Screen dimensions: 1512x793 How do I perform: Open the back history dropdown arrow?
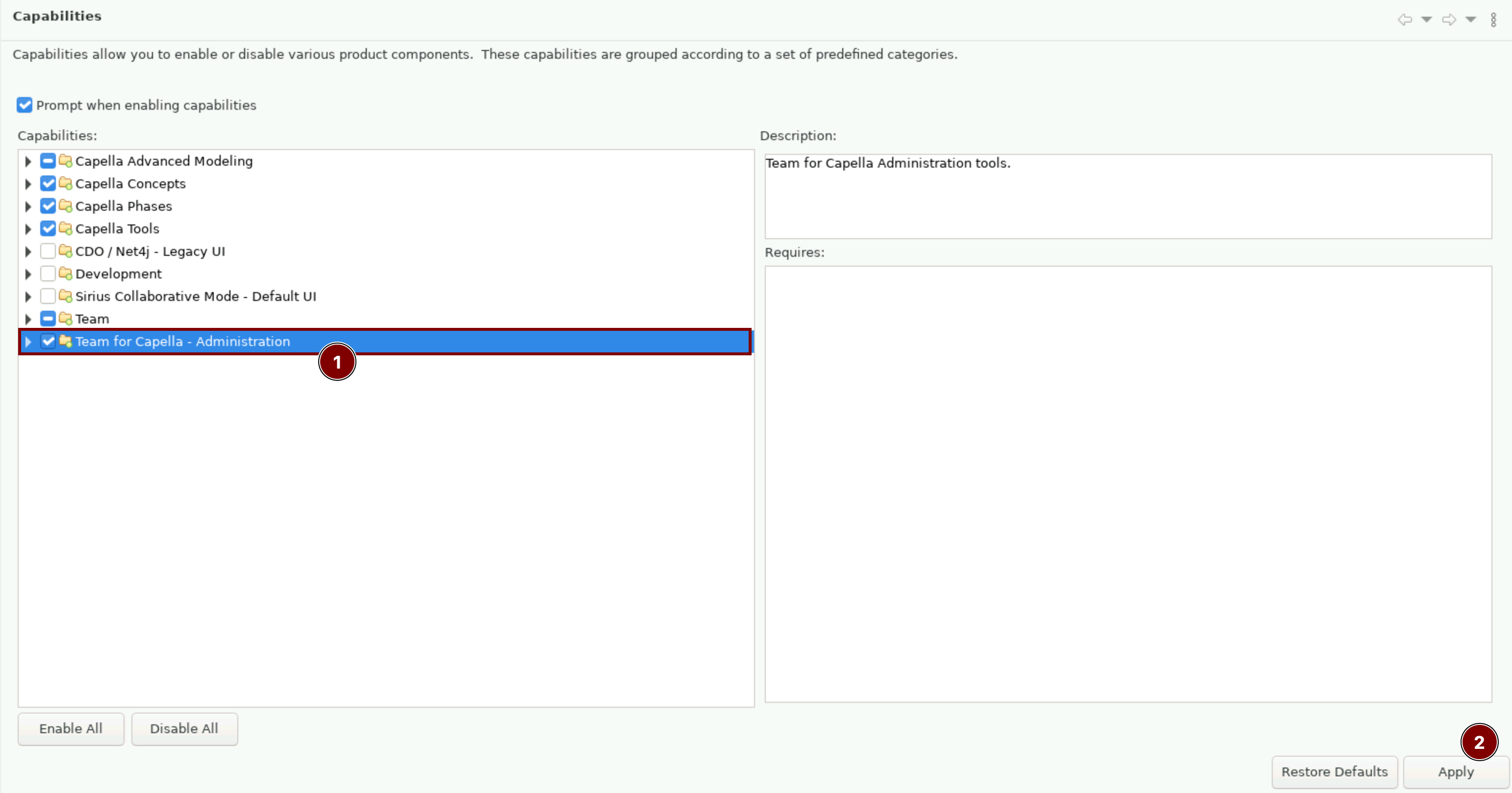click(1427, 20)
